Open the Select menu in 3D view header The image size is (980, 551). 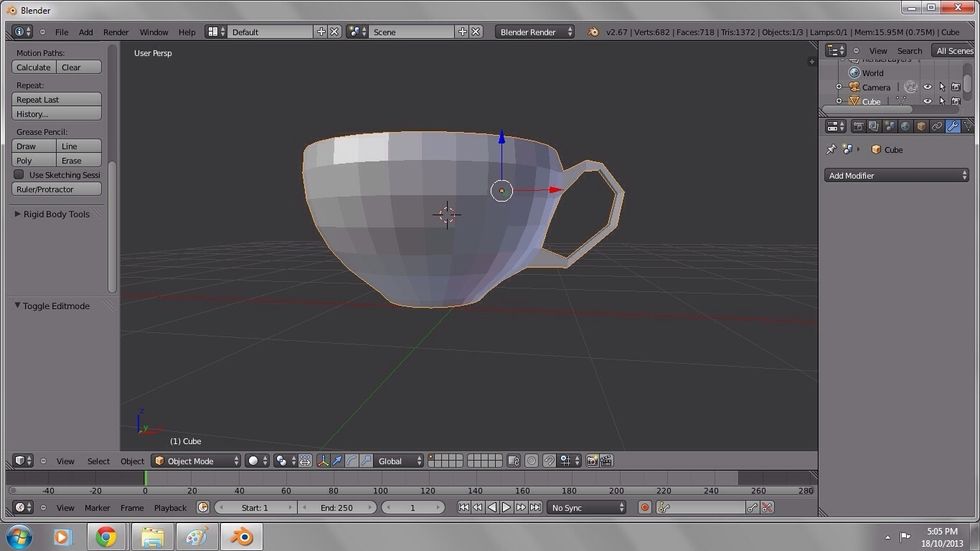point(98,461)
